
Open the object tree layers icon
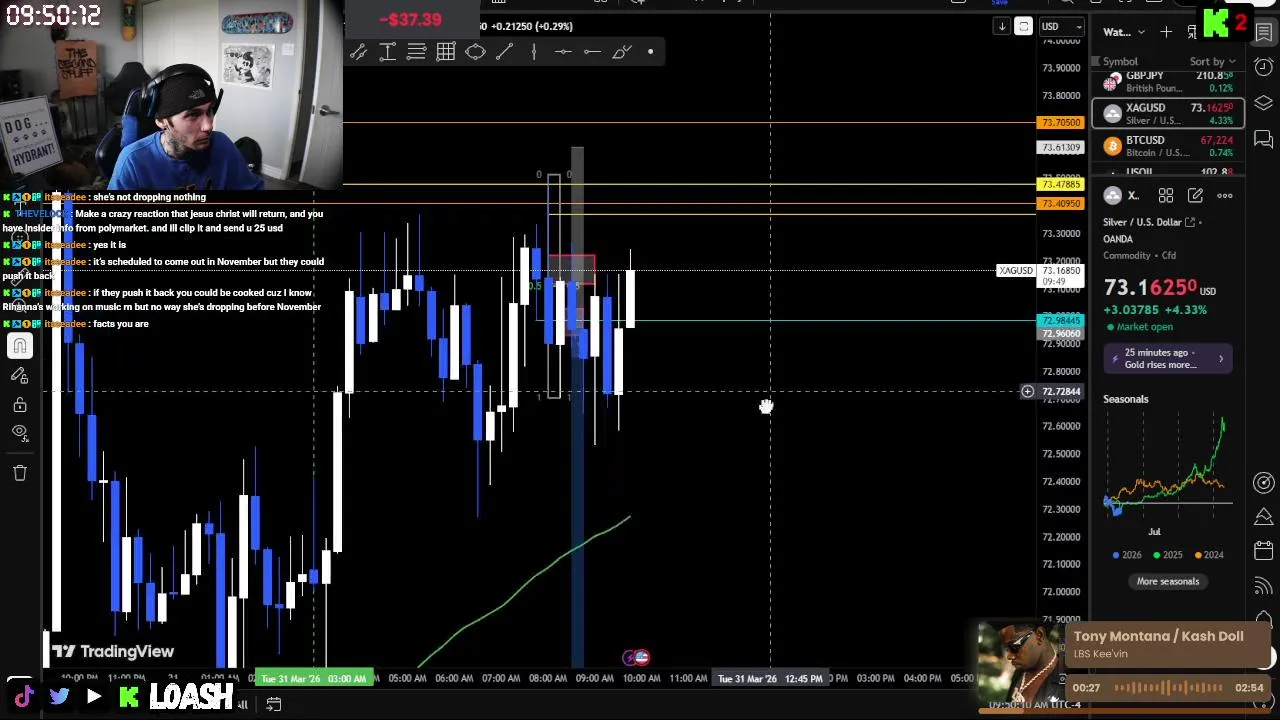point(1264,103)
